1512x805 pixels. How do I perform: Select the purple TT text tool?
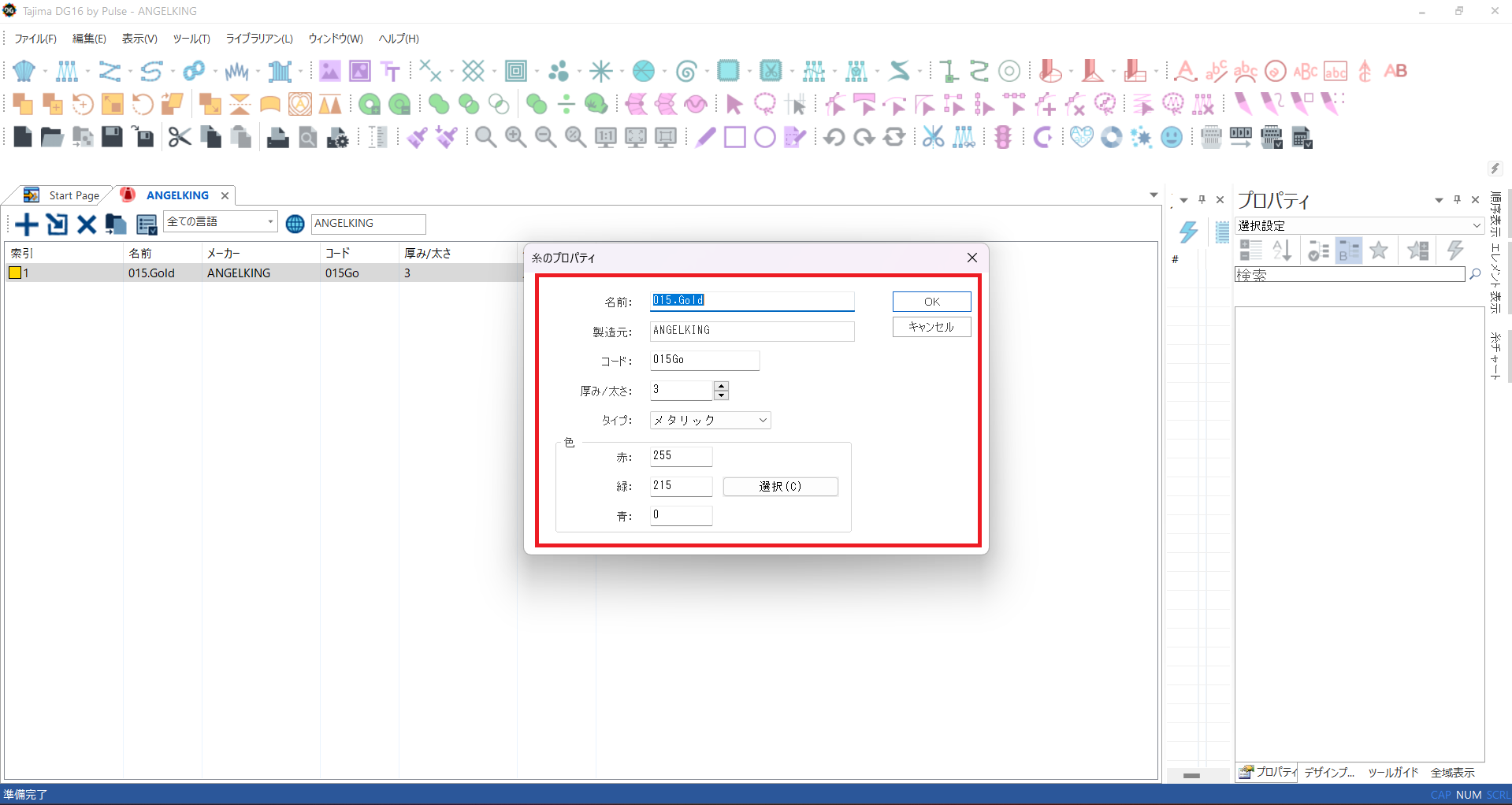tap(391, 71)
